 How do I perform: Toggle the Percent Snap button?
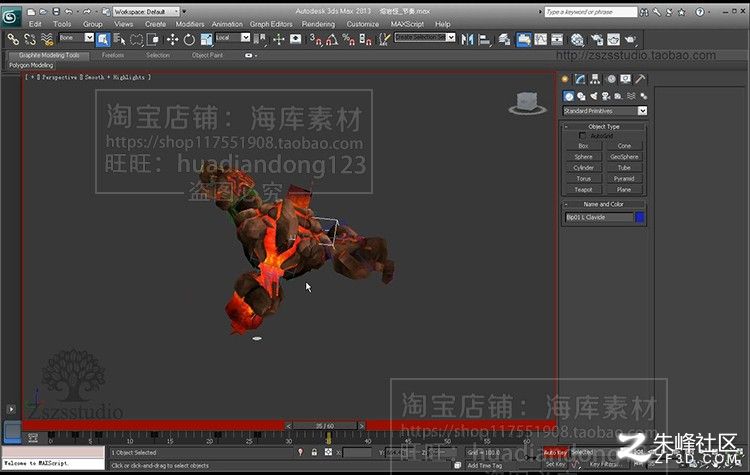349,39
